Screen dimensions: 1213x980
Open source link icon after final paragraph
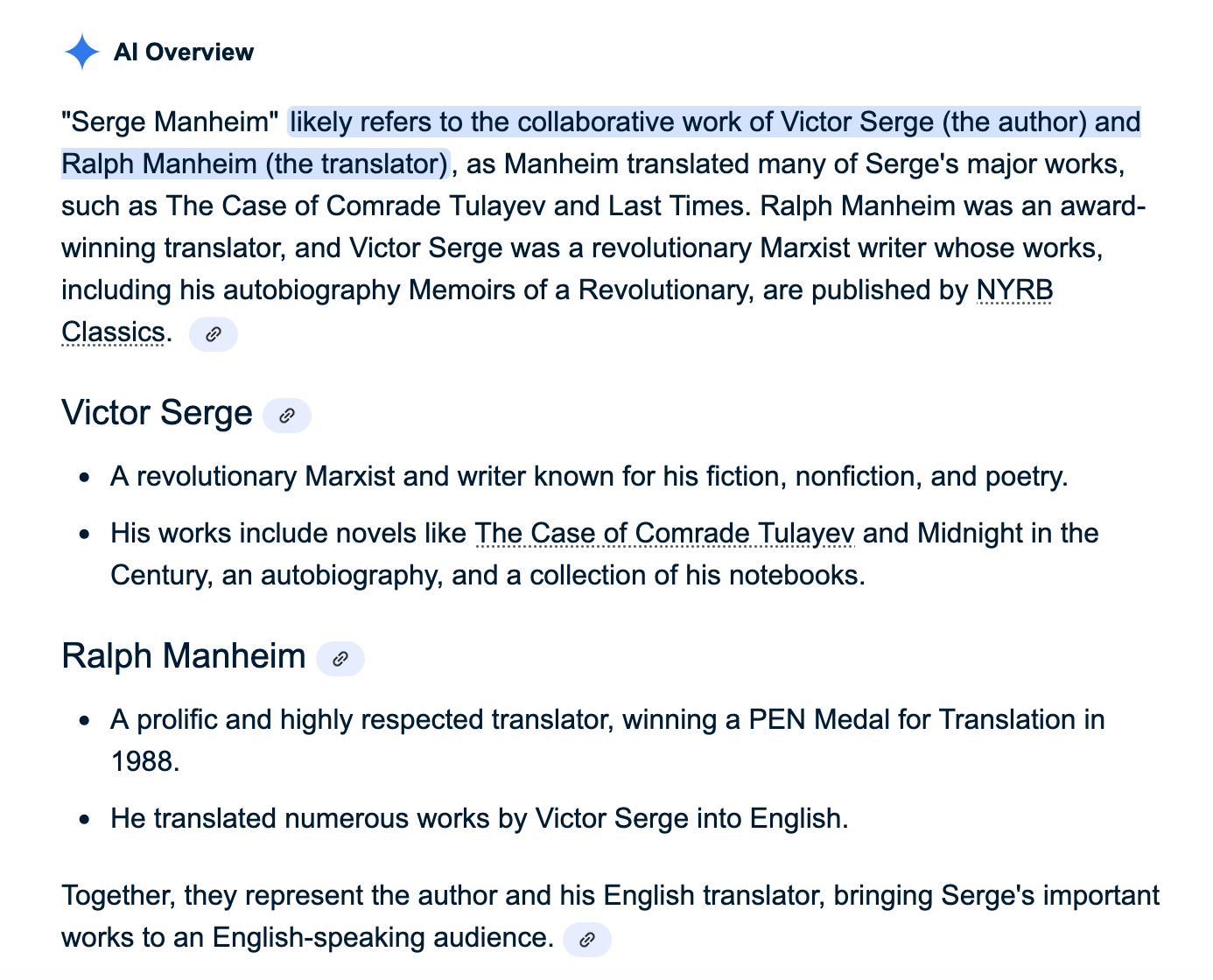(x=587, y=940)
